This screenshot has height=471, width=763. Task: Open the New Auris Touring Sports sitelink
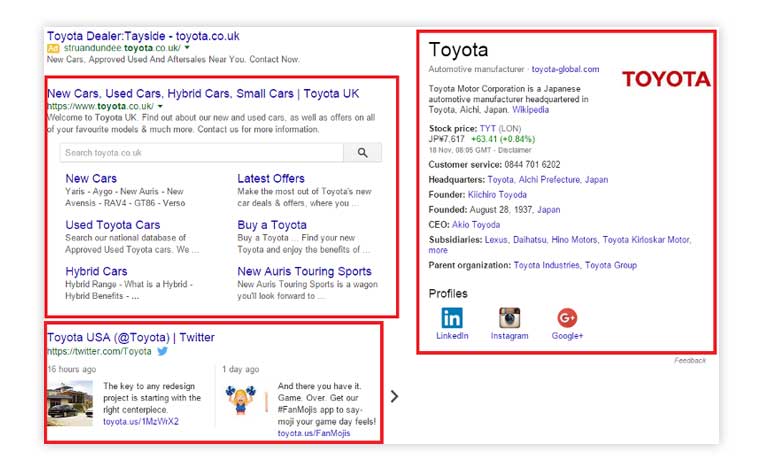pyautogui.click(x=305, y=272)
